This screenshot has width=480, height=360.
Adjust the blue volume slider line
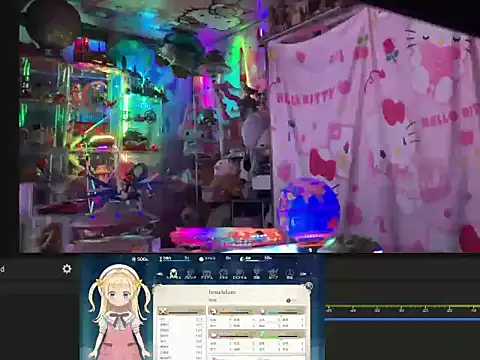tap(402, 319)
